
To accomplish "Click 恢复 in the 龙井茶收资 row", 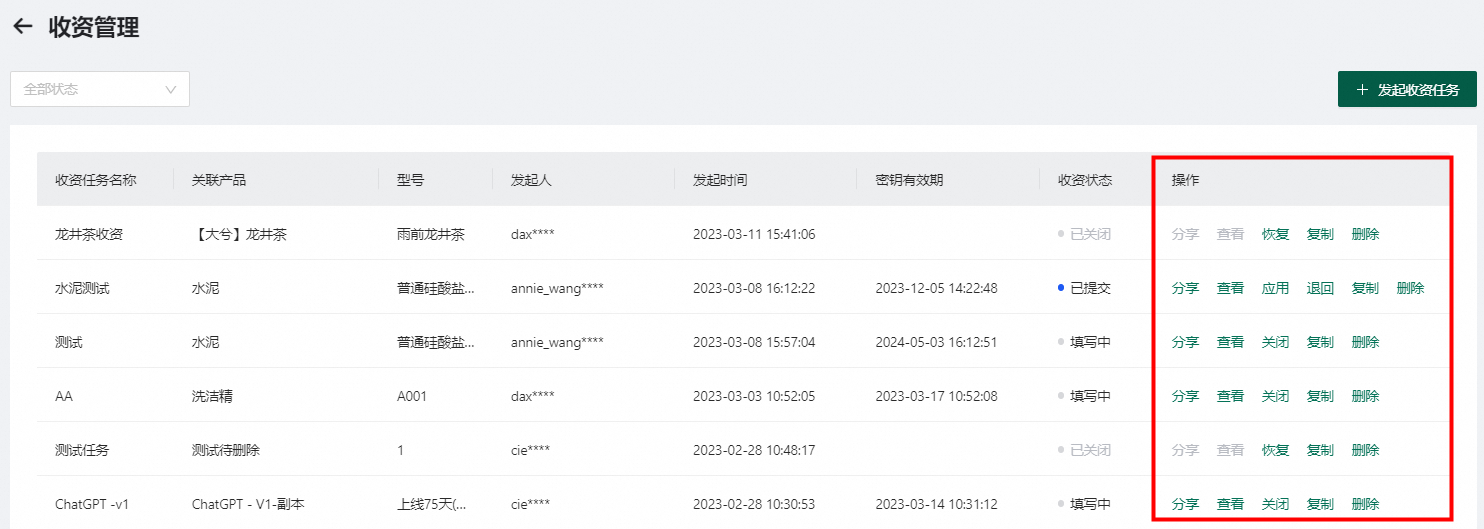I will 1275,234.
